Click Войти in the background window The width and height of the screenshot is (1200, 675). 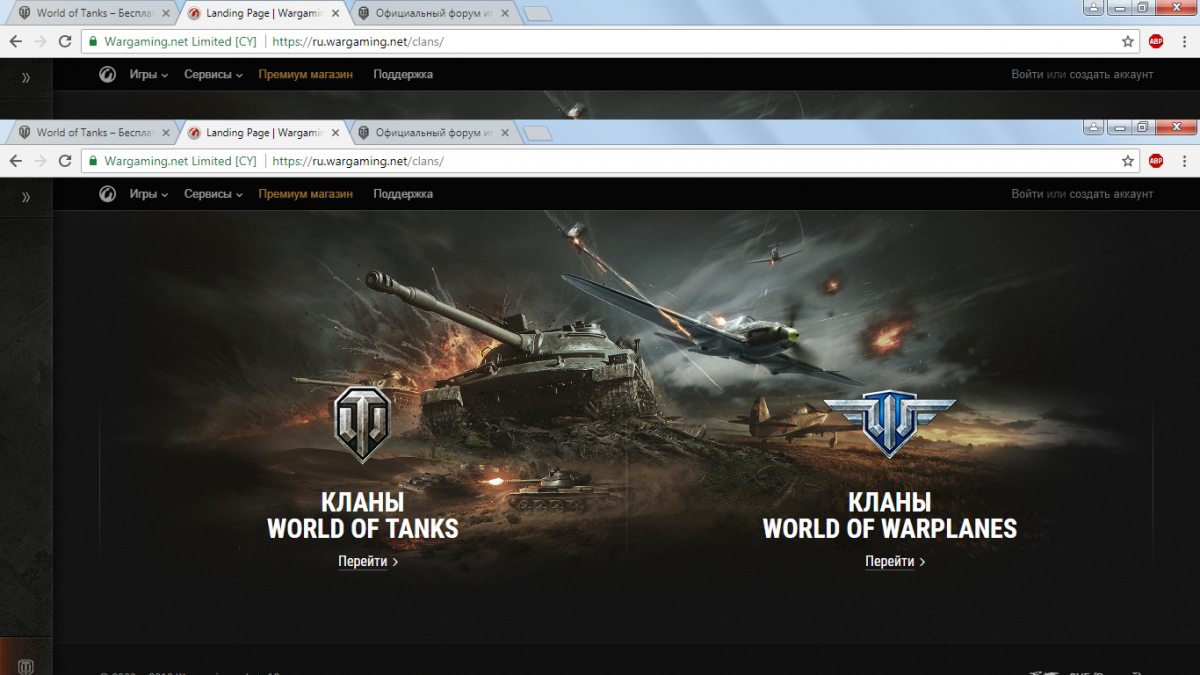(1027, 74)
